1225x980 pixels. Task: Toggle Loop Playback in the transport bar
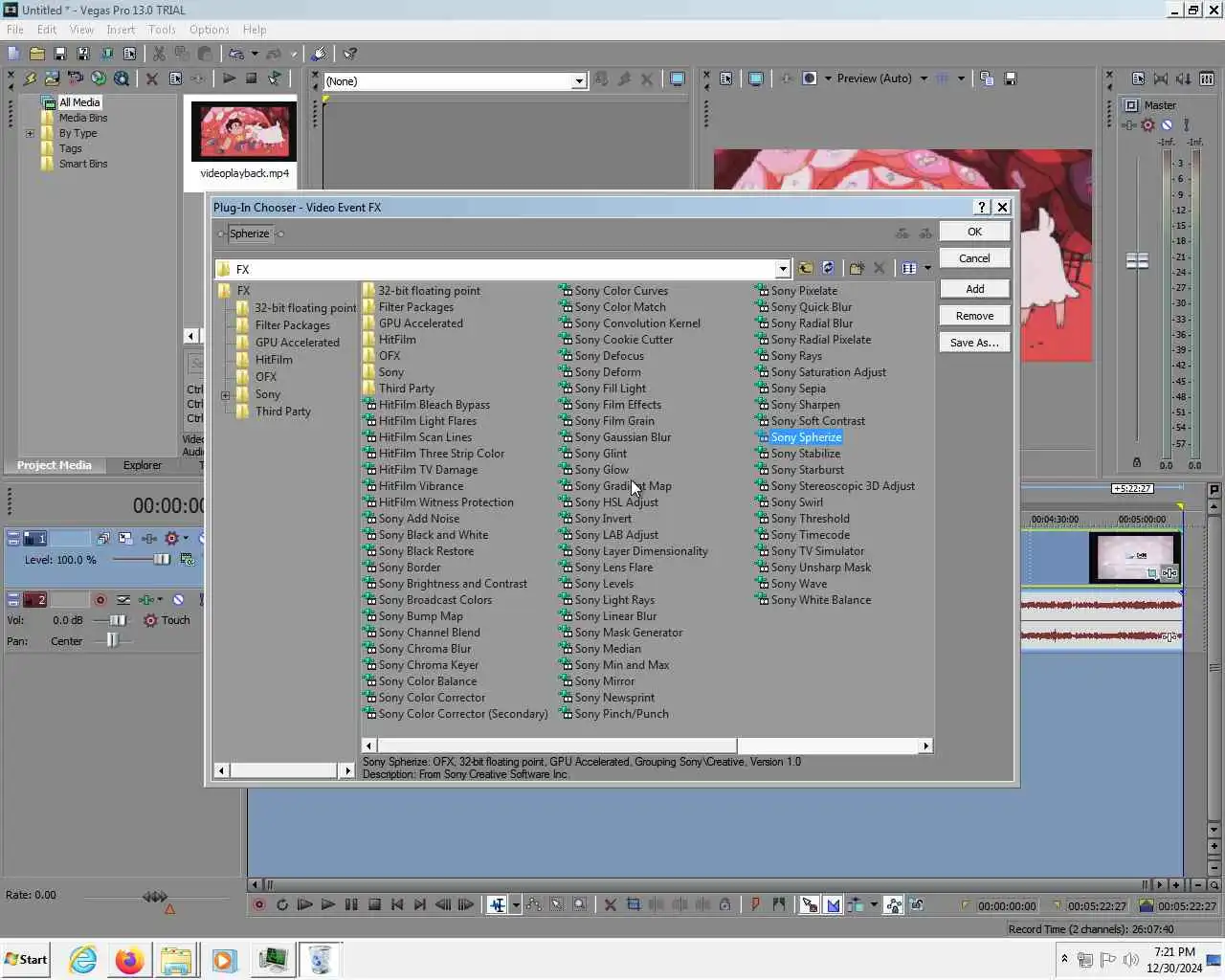pyautogui.click(x=281, y=904)
